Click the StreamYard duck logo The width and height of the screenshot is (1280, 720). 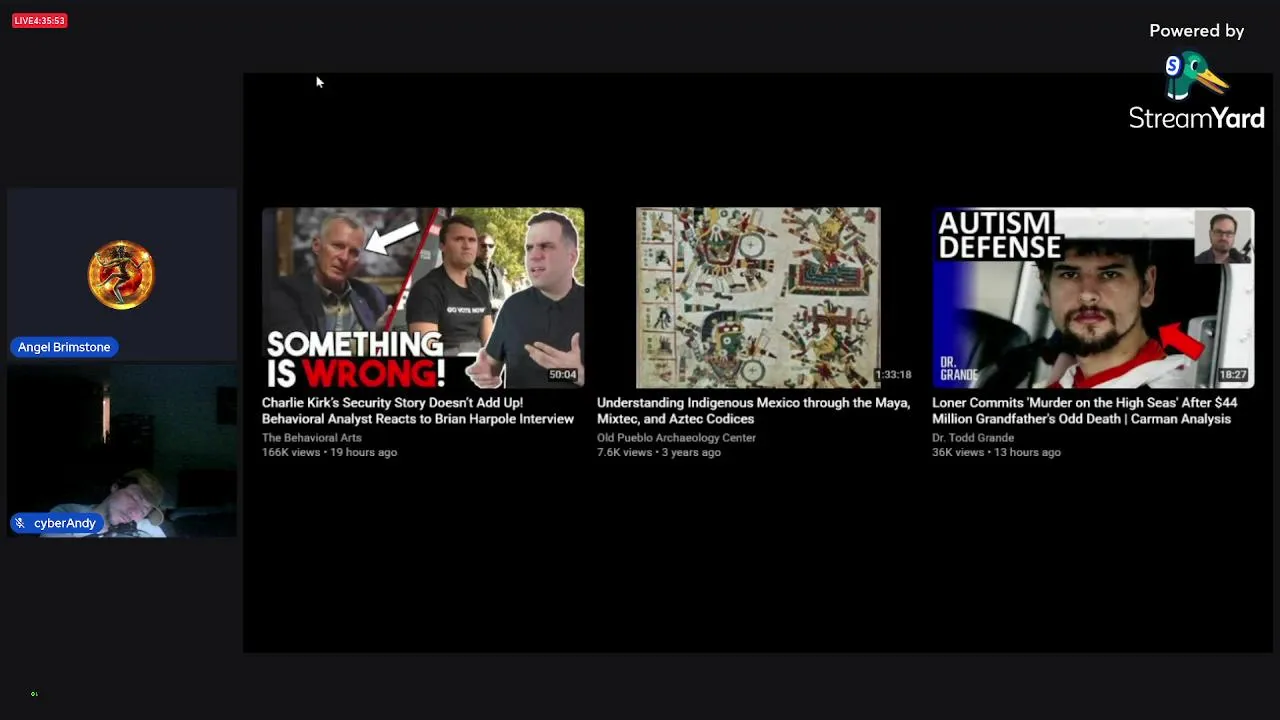pyautogui.click(x=1195, y=76)
